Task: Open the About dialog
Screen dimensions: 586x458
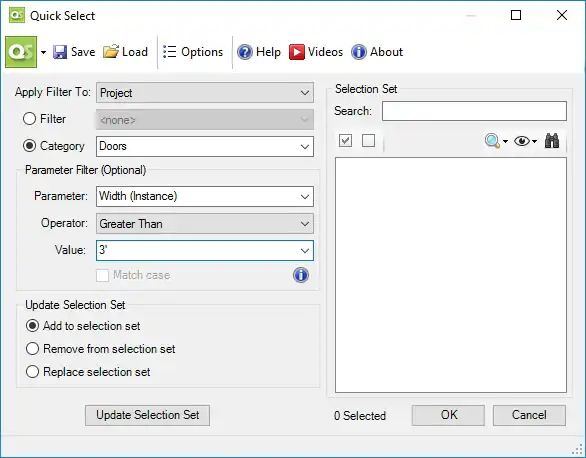Action: click(377, 52)
